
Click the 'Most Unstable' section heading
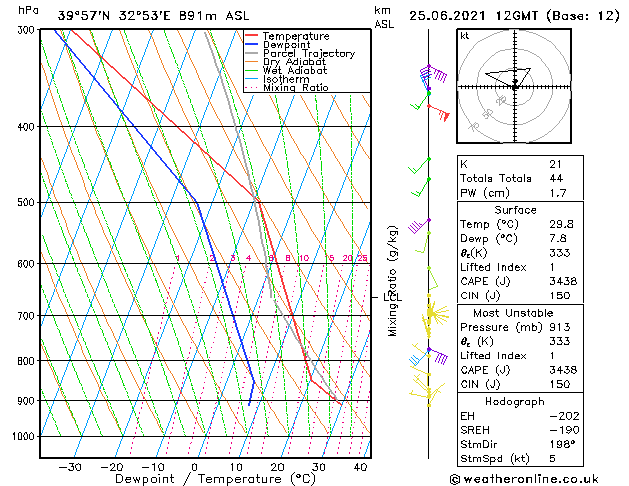click(x=513, y=313)
